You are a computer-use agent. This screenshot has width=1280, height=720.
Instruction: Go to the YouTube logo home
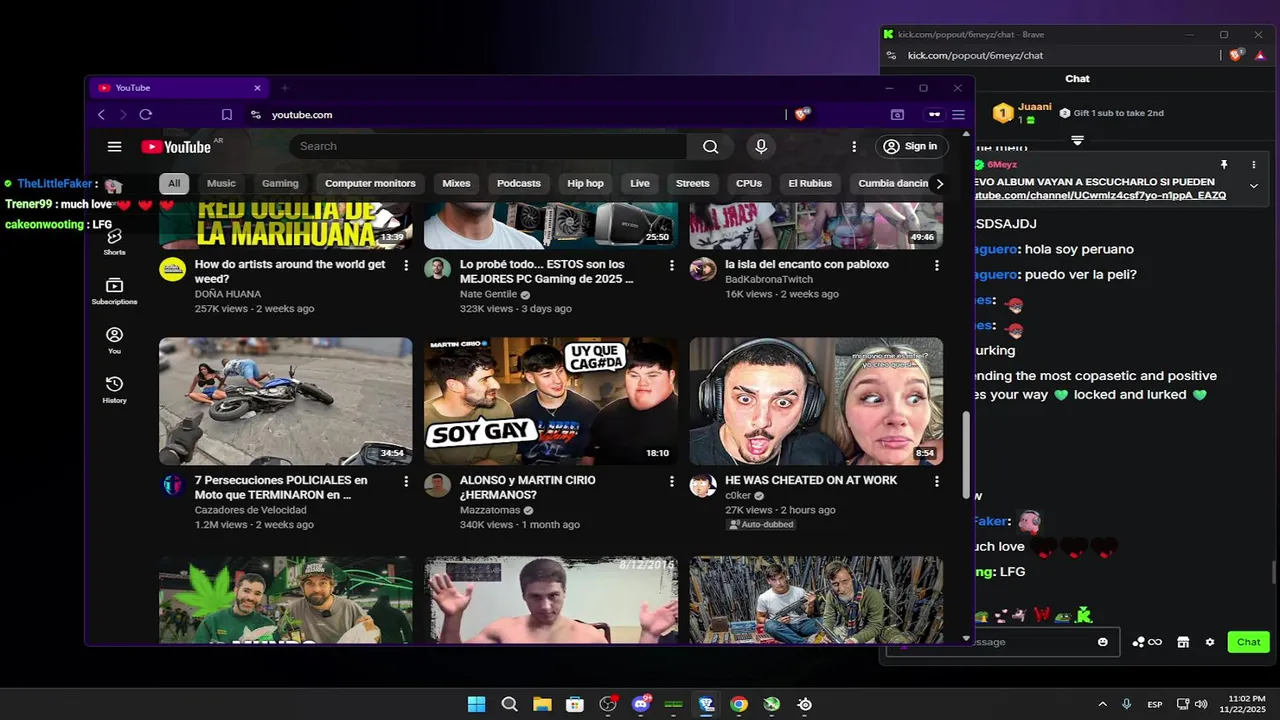(176, 147)
